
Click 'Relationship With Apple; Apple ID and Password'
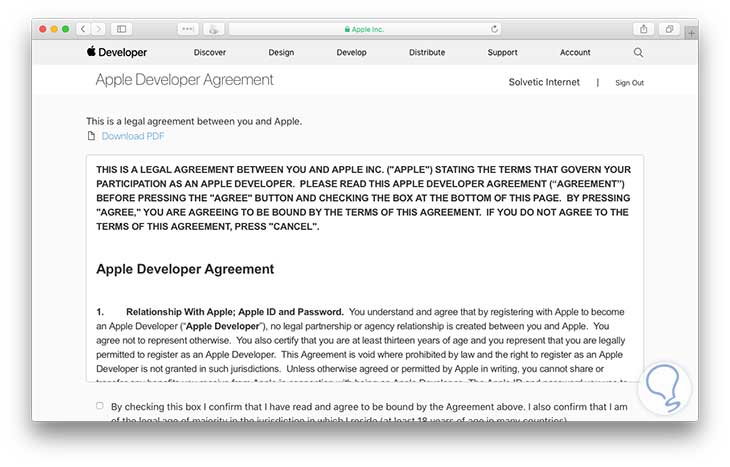click(x=235, y=312)
